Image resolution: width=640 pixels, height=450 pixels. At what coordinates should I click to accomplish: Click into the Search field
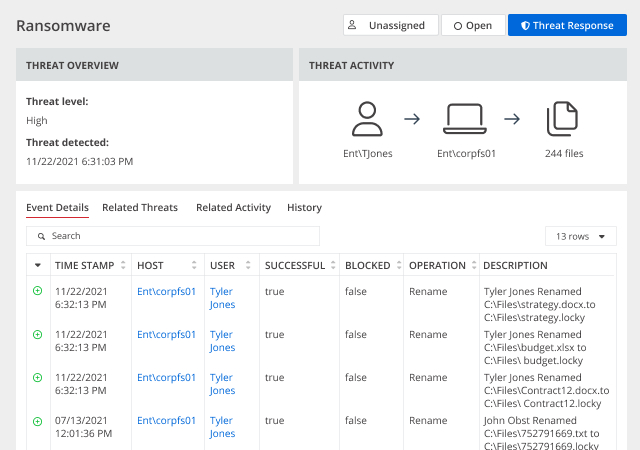click(173, 236)
